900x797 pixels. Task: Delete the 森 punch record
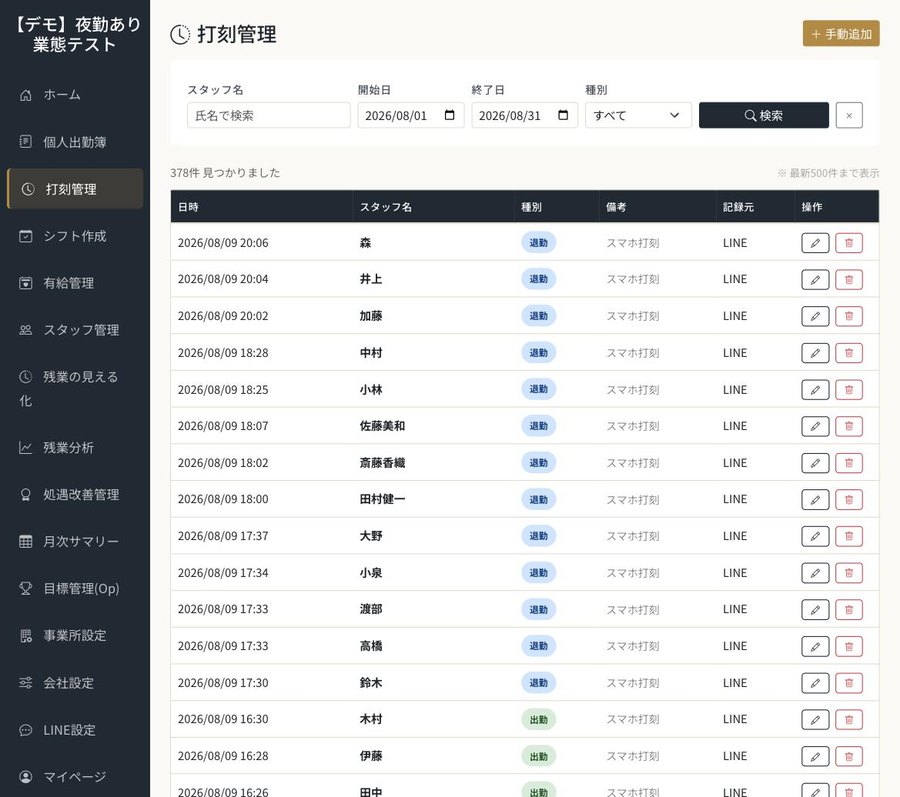click(x=848, y=243)
